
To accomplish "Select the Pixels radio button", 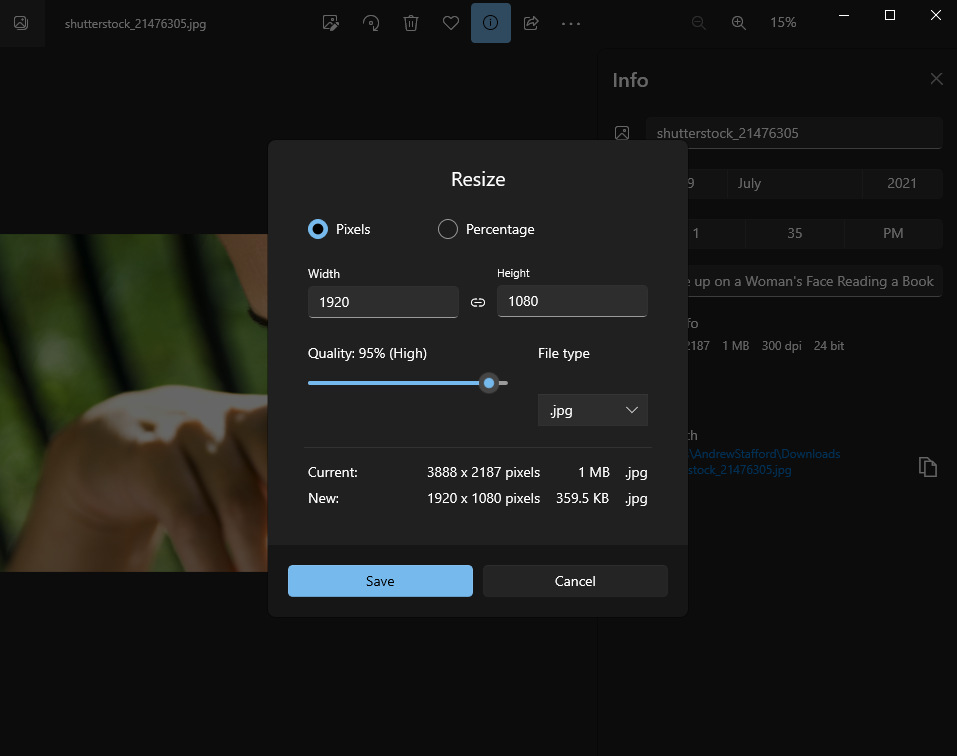I will (x=318, y=229).
